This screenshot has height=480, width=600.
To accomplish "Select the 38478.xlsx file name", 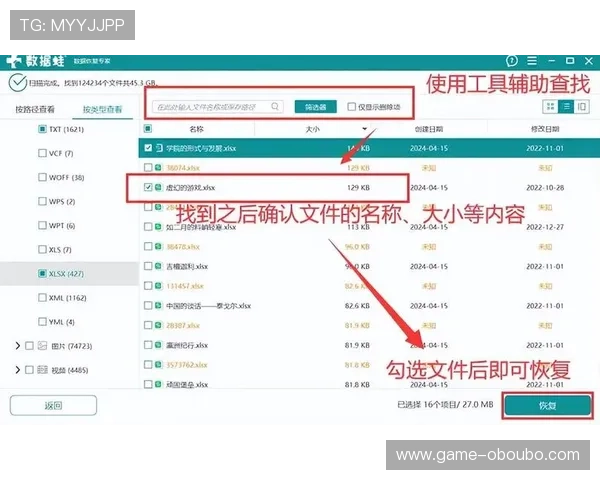I will (183, 247).
